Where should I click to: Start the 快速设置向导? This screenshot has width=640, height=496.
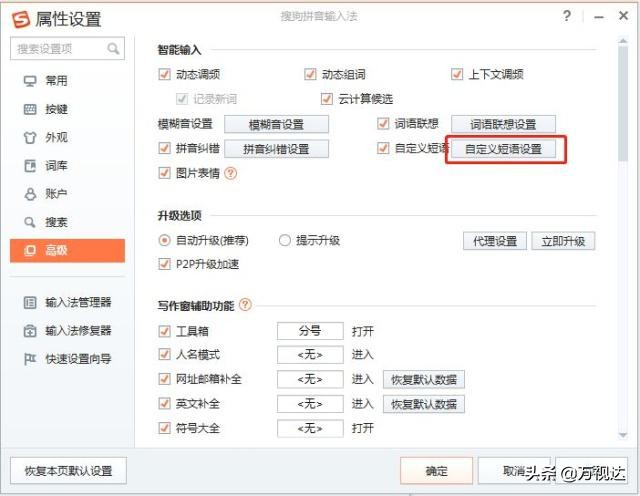tap(67, 359)
